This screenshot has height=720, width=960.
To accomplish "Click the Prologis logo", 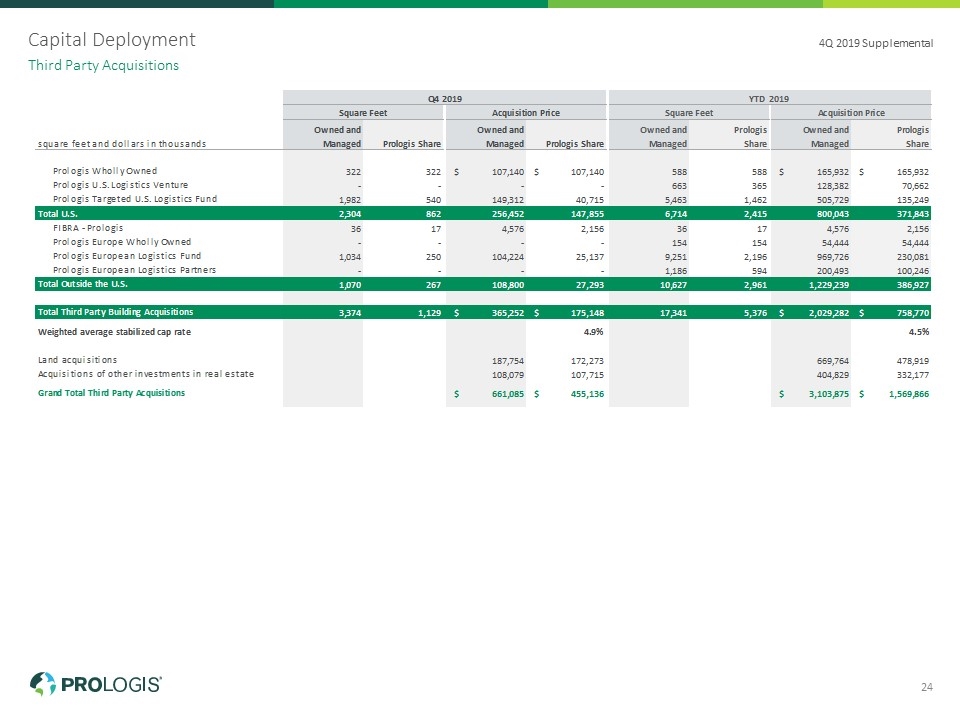I will 96,684.
